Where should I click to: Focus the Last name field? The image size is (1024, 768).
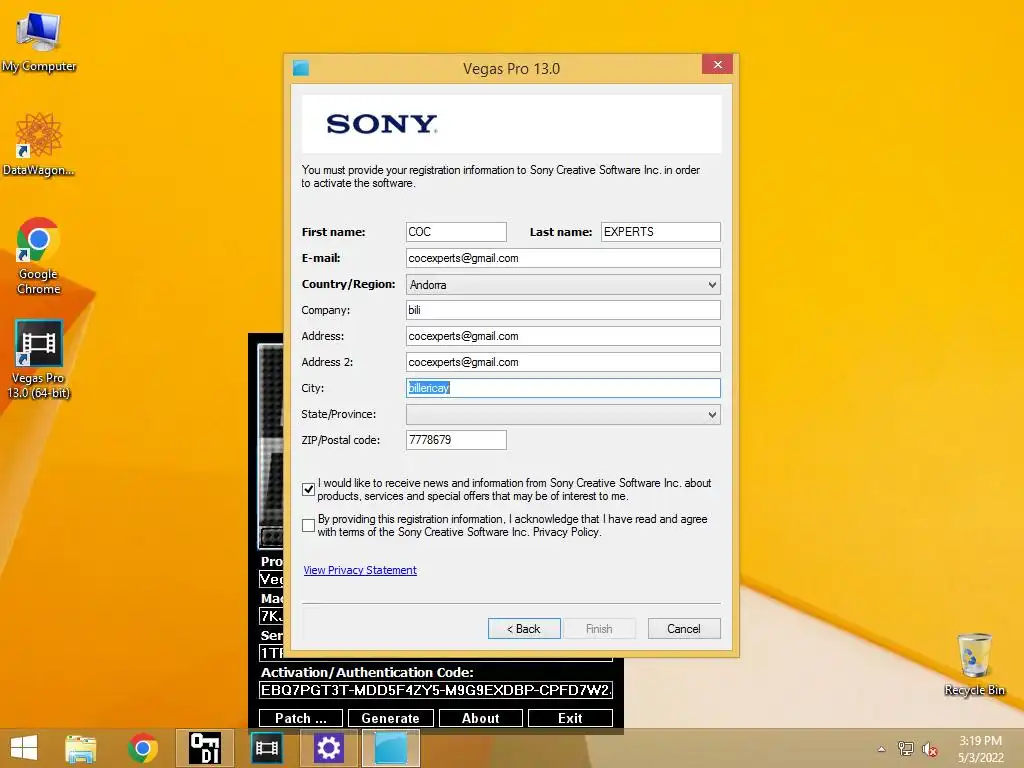[x=660, y=232]
